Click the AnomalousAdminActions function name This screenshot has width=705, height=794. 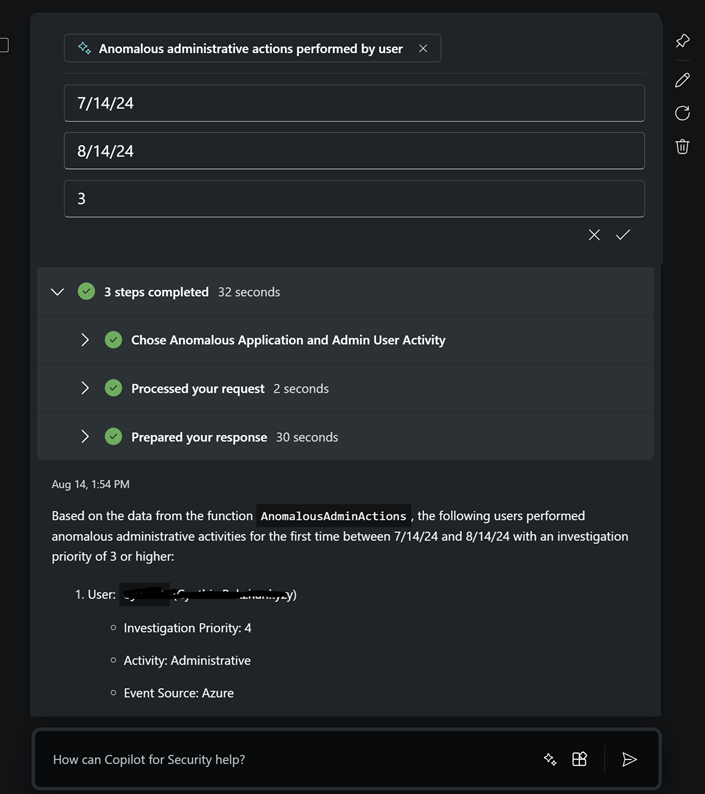[x=333, y=516]
